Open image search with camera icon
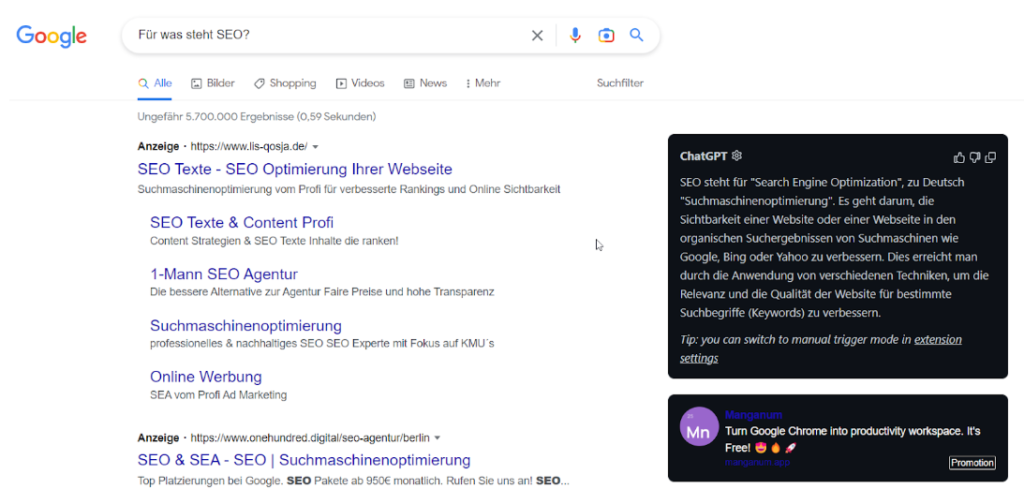This screenshot has width=1024, height=504. coord(606,35)
